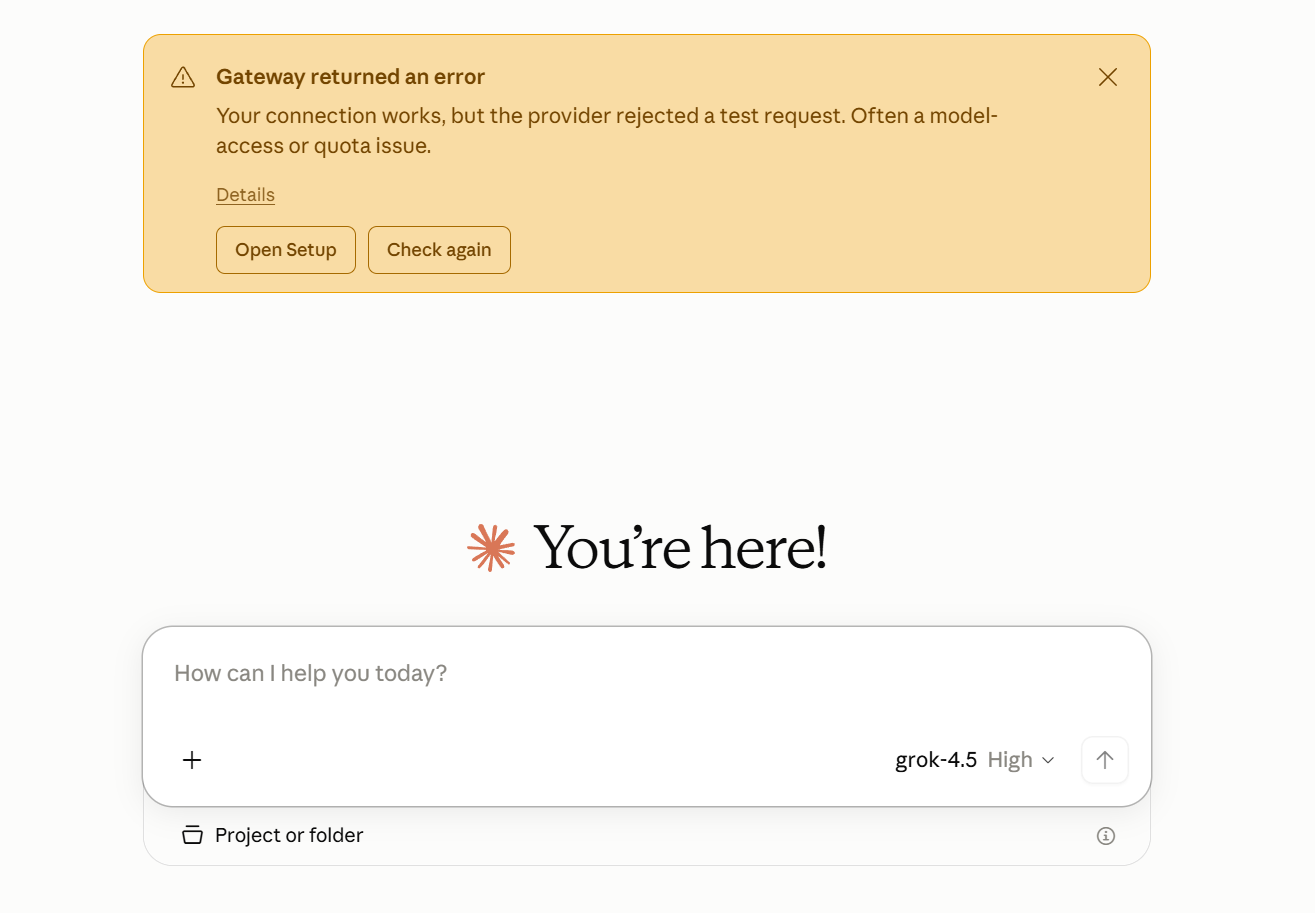Click the warning triangle icon in the banner
Screen dimensions: 1315x913
183,77
